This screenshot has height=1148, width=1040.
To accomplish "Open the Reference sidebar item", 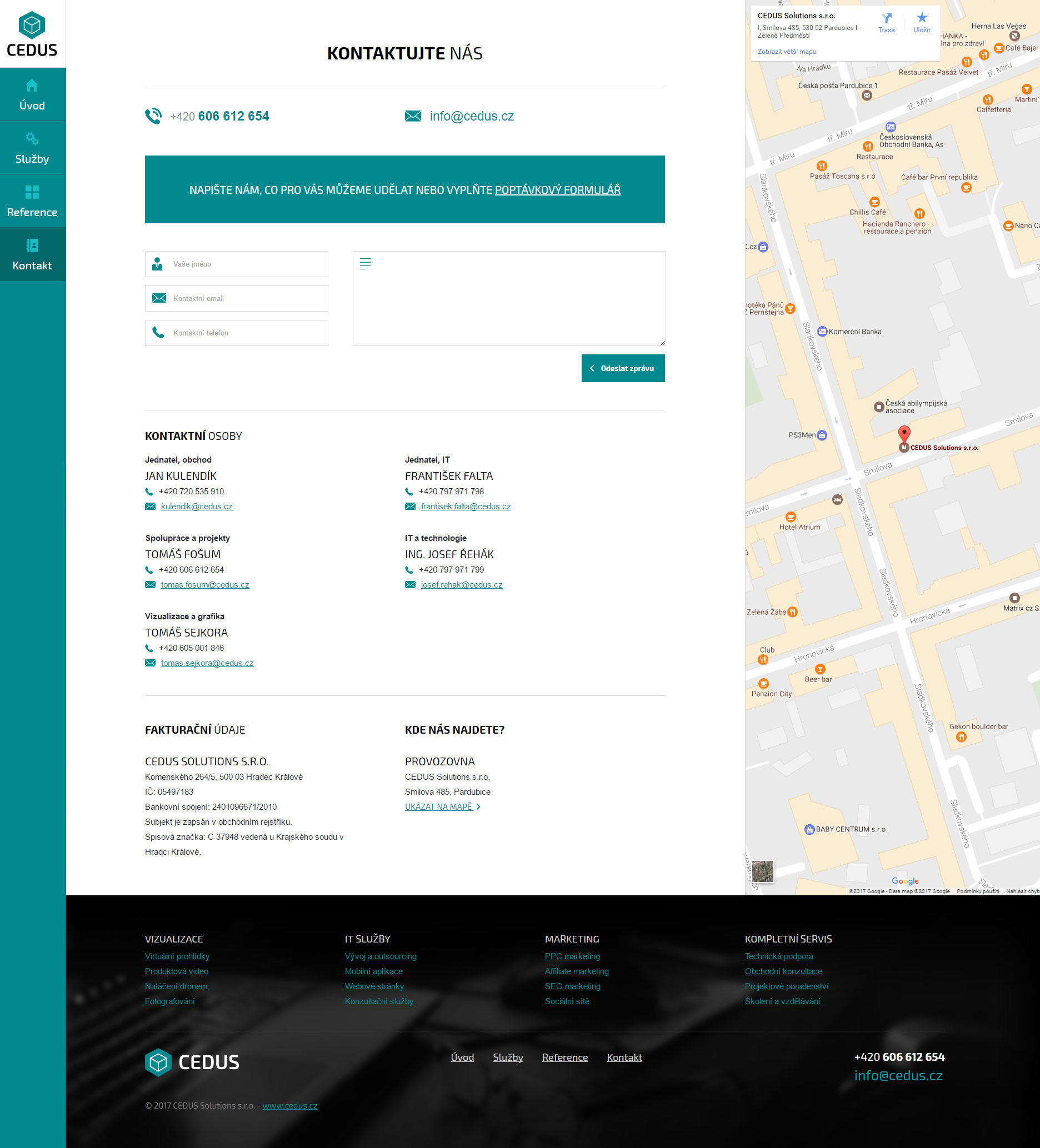I will click(x=32, y=201).
